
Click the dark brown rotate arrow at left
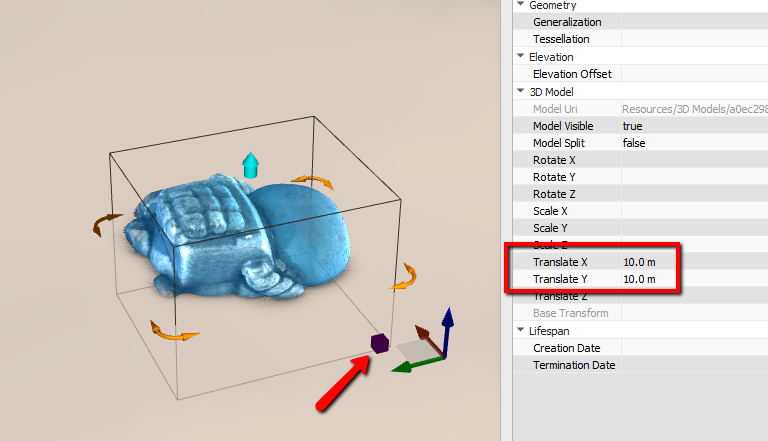106,224
